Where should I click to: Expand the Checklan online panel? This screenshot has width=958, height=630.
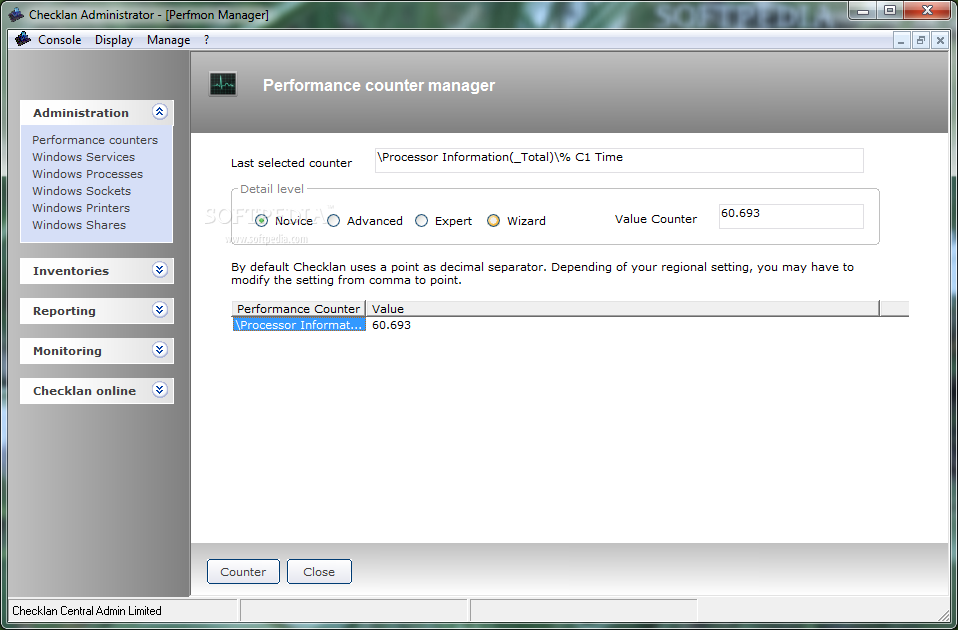point(159,390)
